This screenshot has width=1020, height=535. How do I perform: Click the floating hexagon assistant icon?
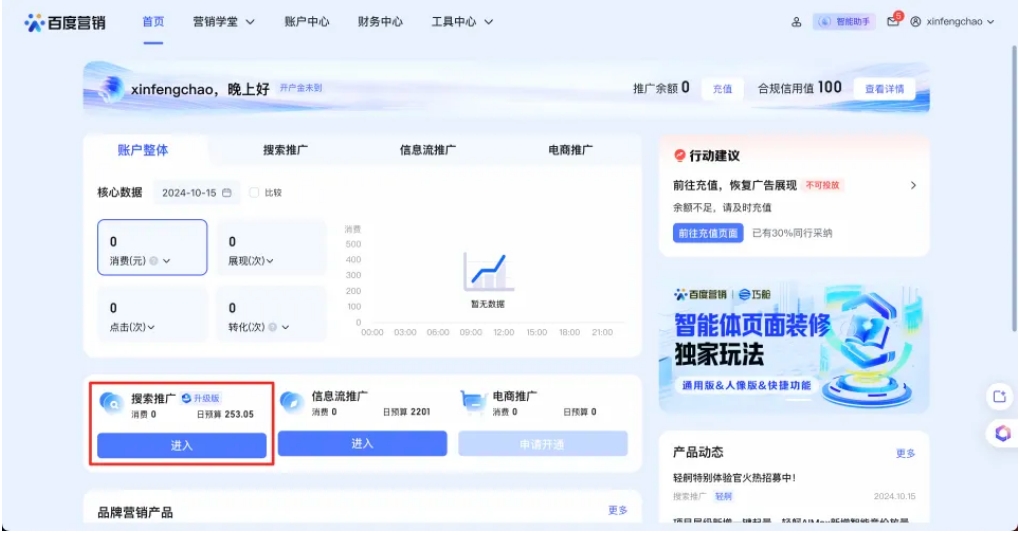click(1002, 433)
